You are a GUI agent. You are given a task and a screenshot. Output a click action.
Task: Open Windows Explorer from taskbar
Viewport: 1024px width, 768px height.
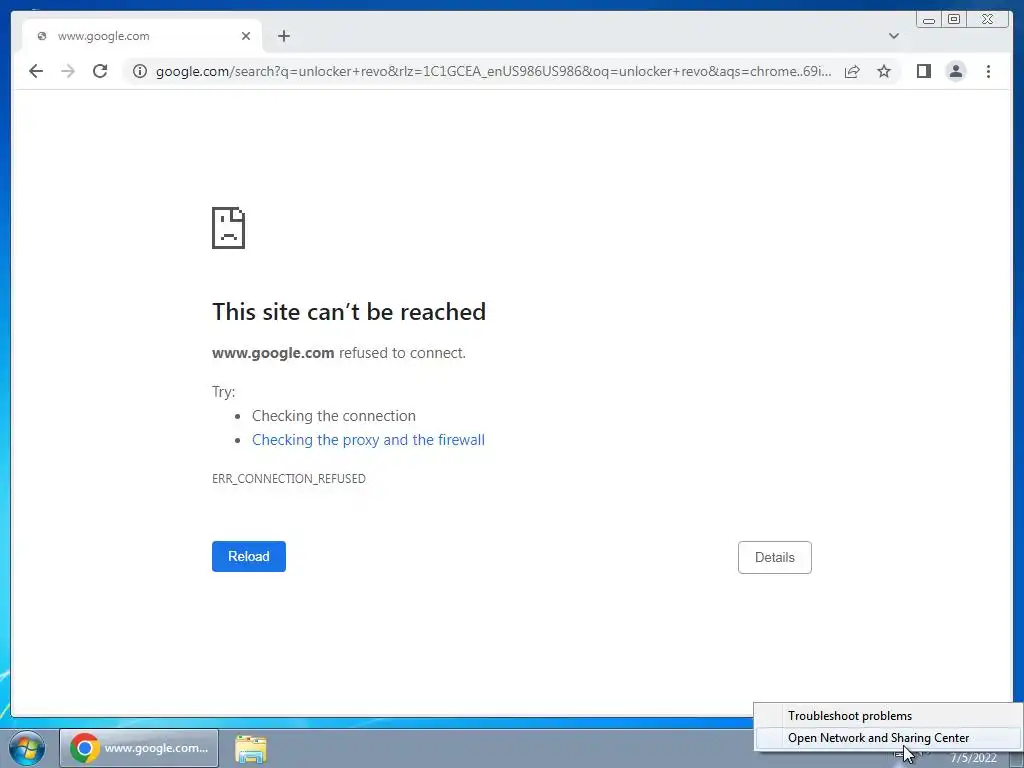click(x=250, y=748)
